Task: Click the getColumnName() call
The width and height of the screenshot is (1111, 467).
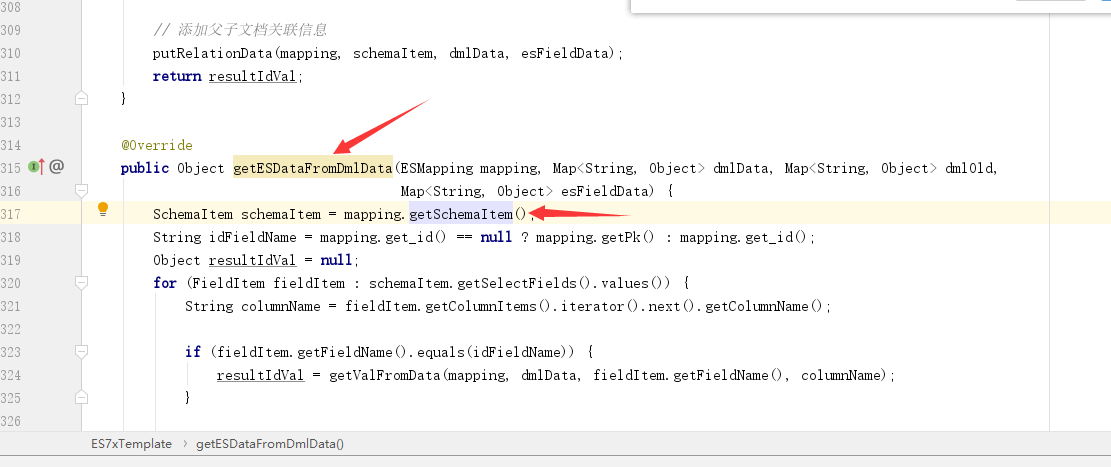Action: click(765, 306)
